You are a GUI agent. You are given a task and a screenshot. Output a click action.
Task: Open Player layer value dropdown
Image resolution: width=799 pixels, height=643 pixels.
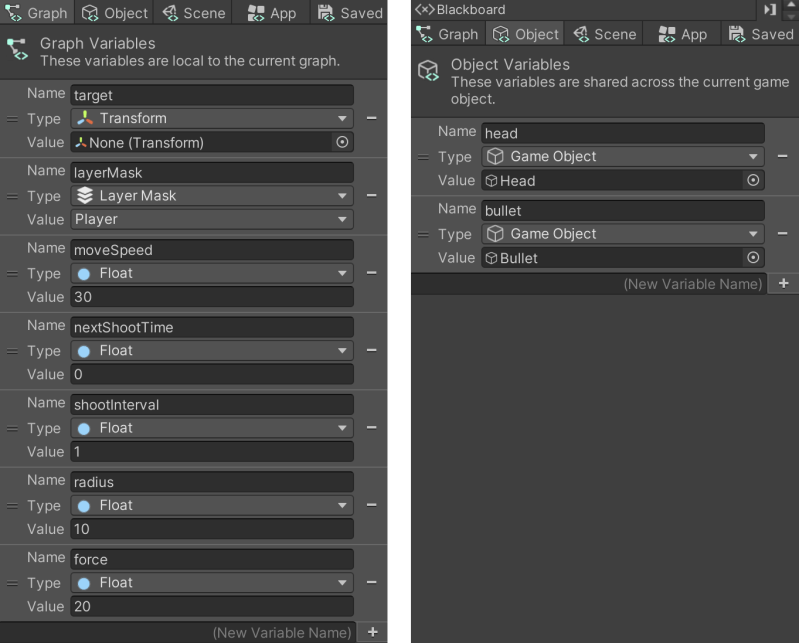211,219
